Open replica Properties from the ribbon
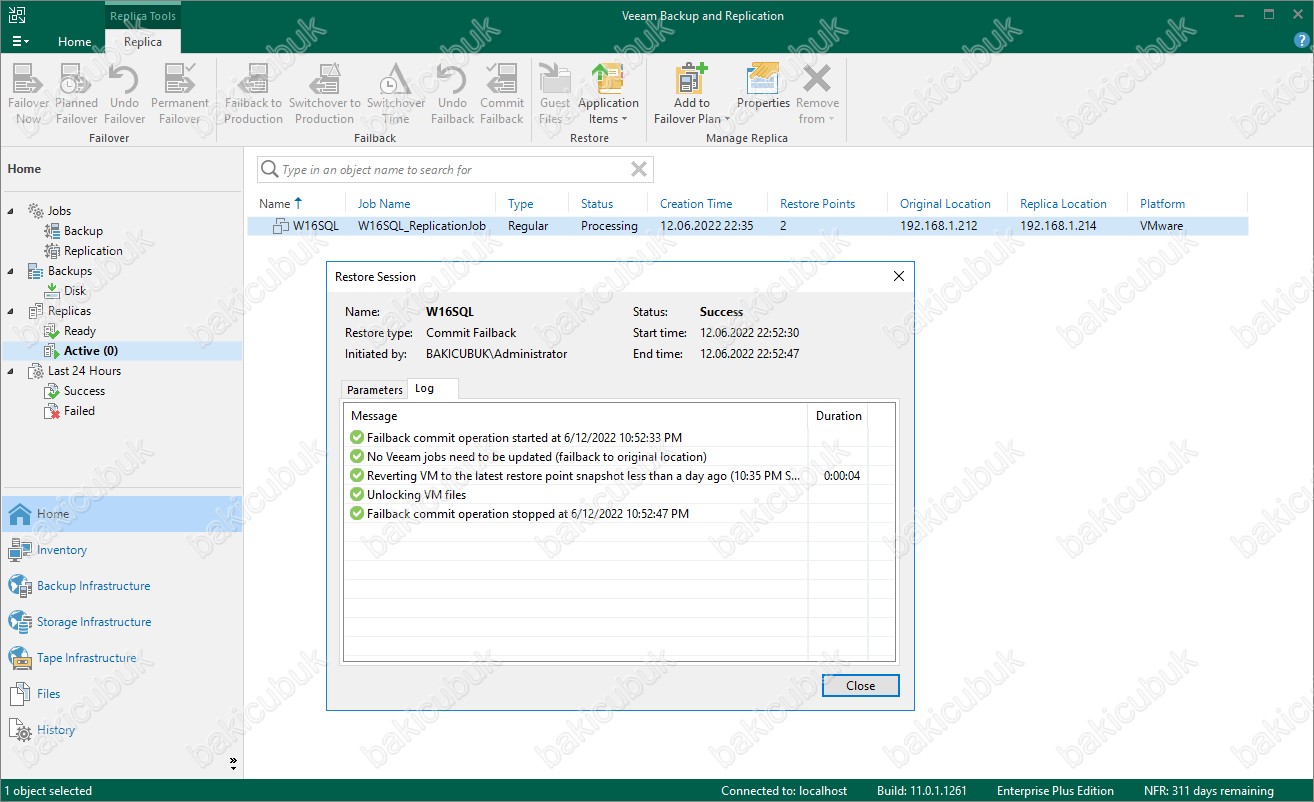1314x802 pixels. (763, 86)
